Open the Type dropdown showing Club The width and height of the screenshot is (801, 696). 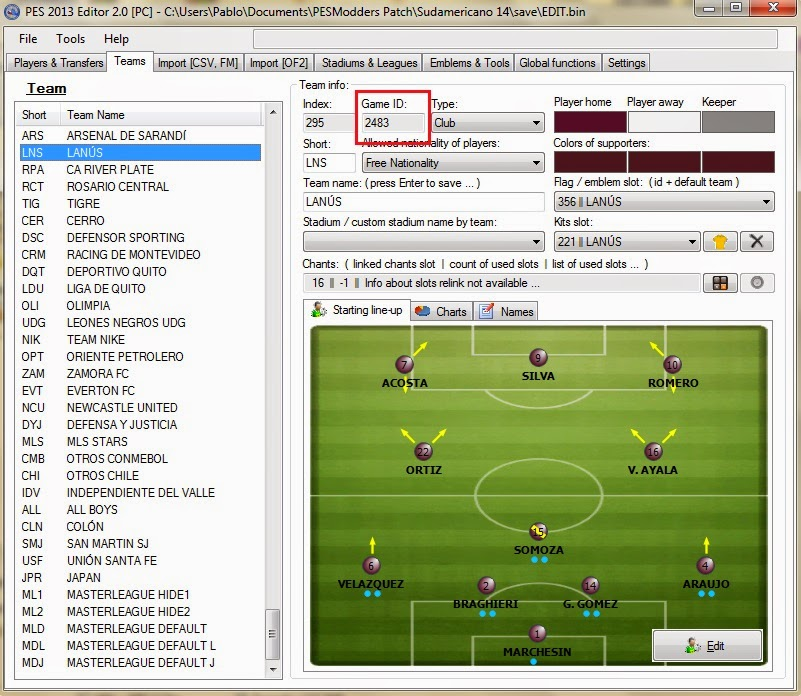[x=488, y=123]
